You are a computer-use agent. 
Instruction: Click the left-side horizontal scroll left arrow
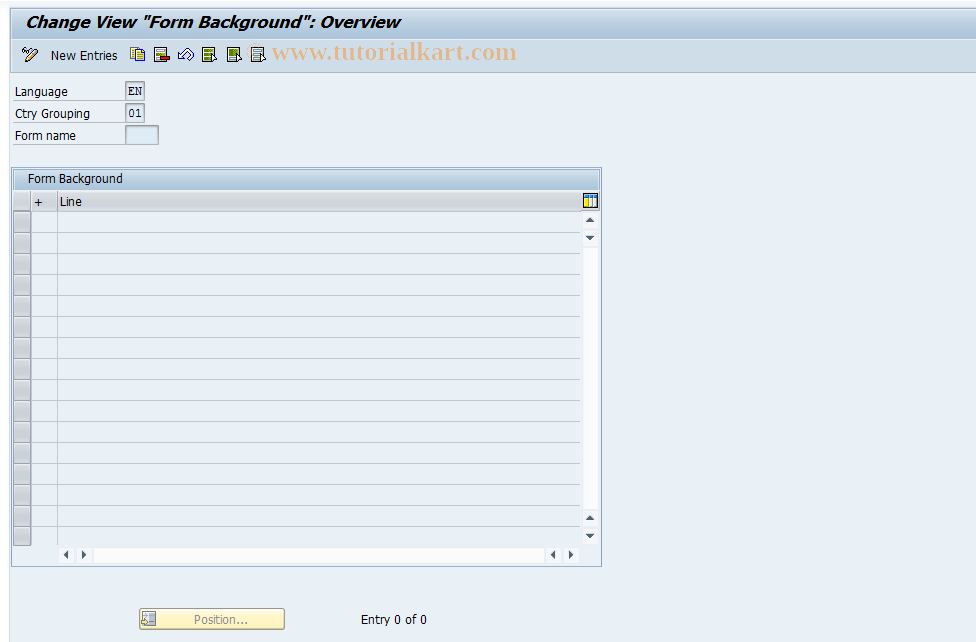67,555
